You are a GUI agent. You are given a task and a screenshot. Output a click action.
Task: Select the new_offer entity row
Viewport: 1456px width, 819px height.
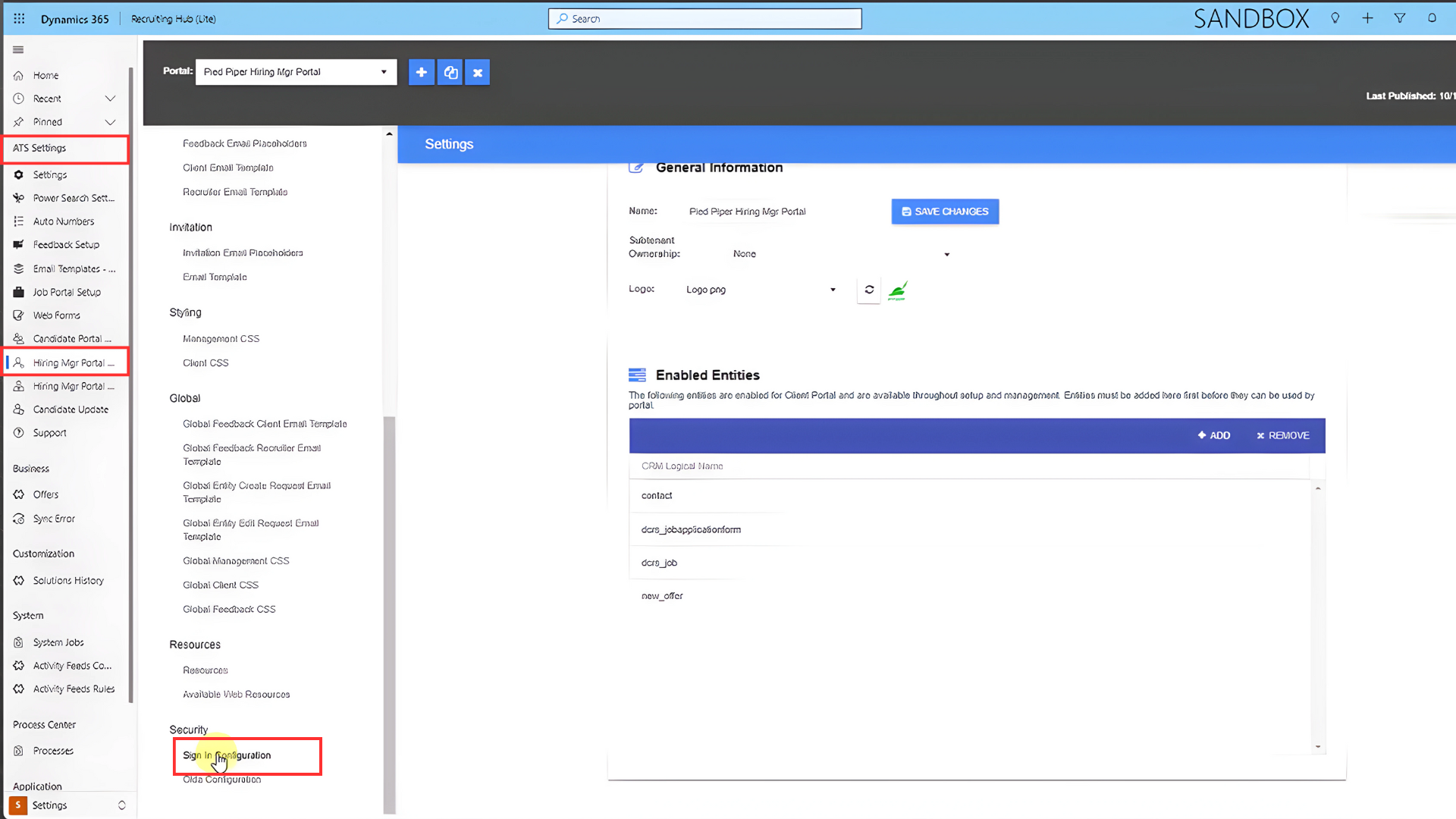click(x=970, y=597)
